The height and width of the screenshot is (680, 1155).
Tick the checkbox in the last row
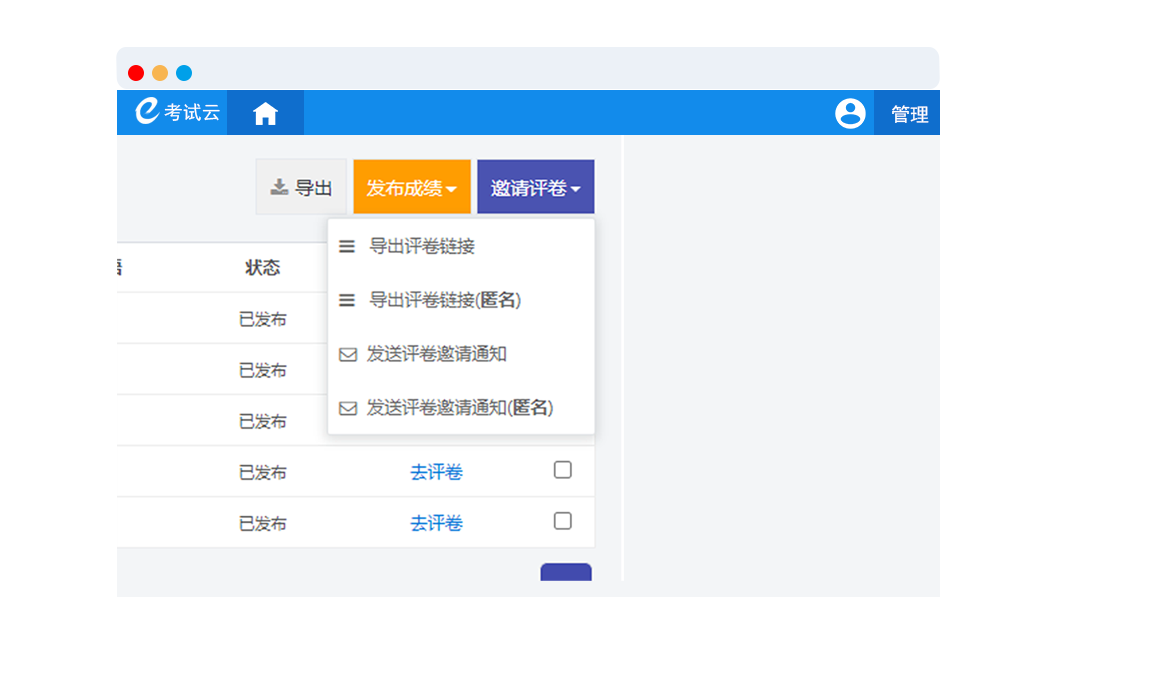click(563, 521)
